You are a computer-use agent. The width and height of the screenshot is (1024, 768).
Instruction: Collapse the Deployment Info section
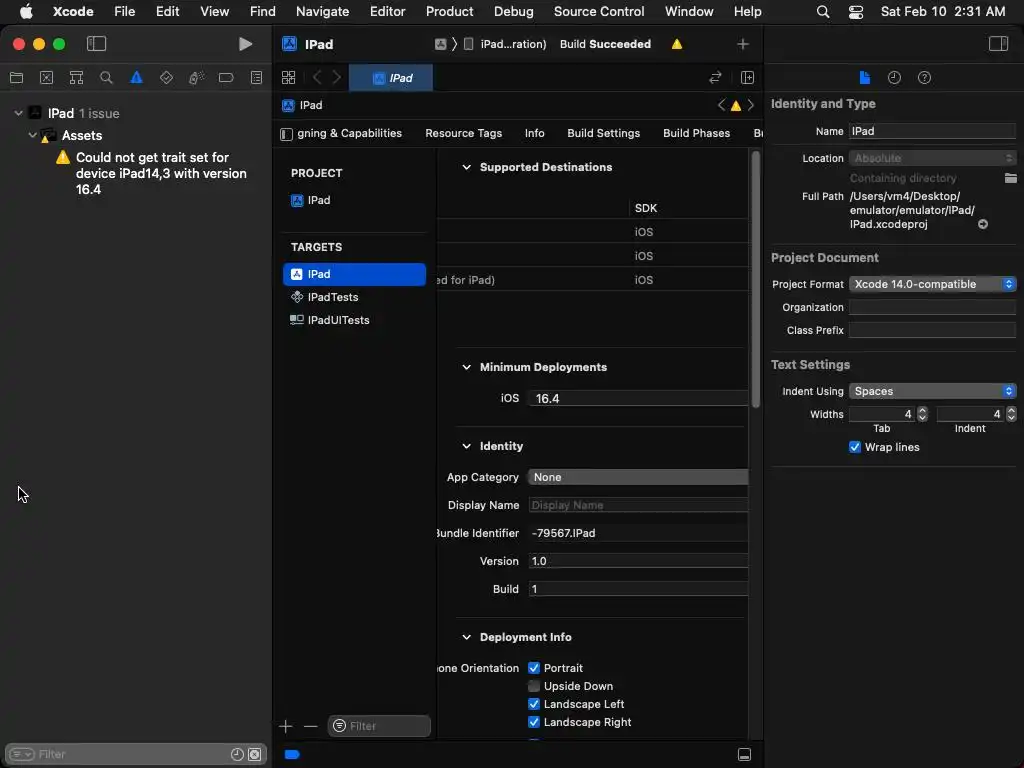click(x=466, y=637)
